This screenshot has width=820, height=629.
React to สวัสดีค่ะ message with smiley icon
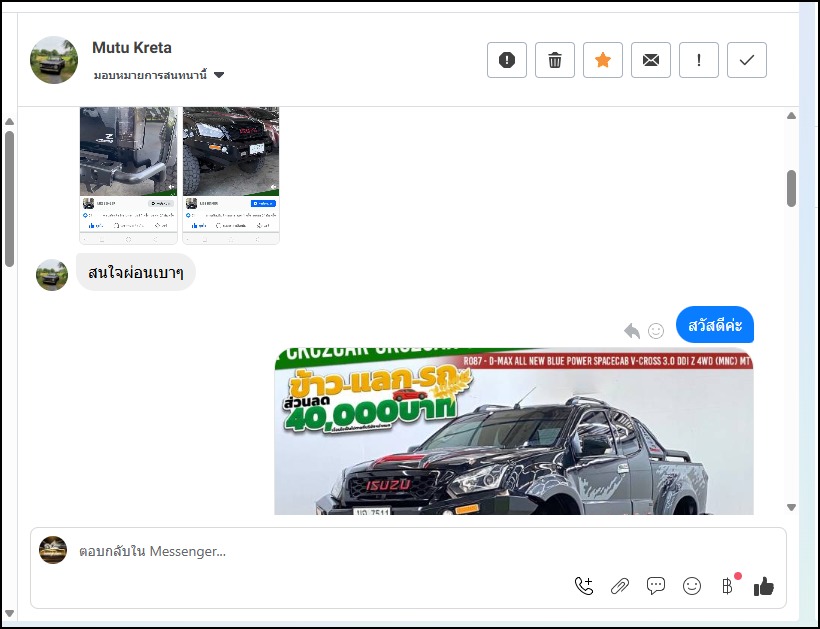click(x=656, y=330)
